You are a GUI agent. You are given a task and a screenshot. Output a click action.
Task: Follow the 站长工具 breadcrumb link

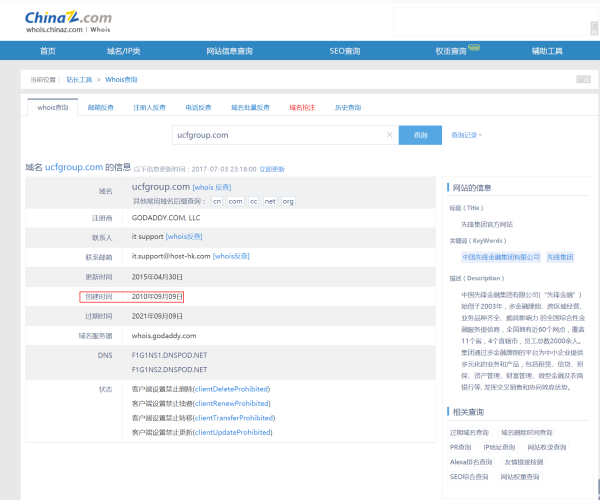(79, 80)
